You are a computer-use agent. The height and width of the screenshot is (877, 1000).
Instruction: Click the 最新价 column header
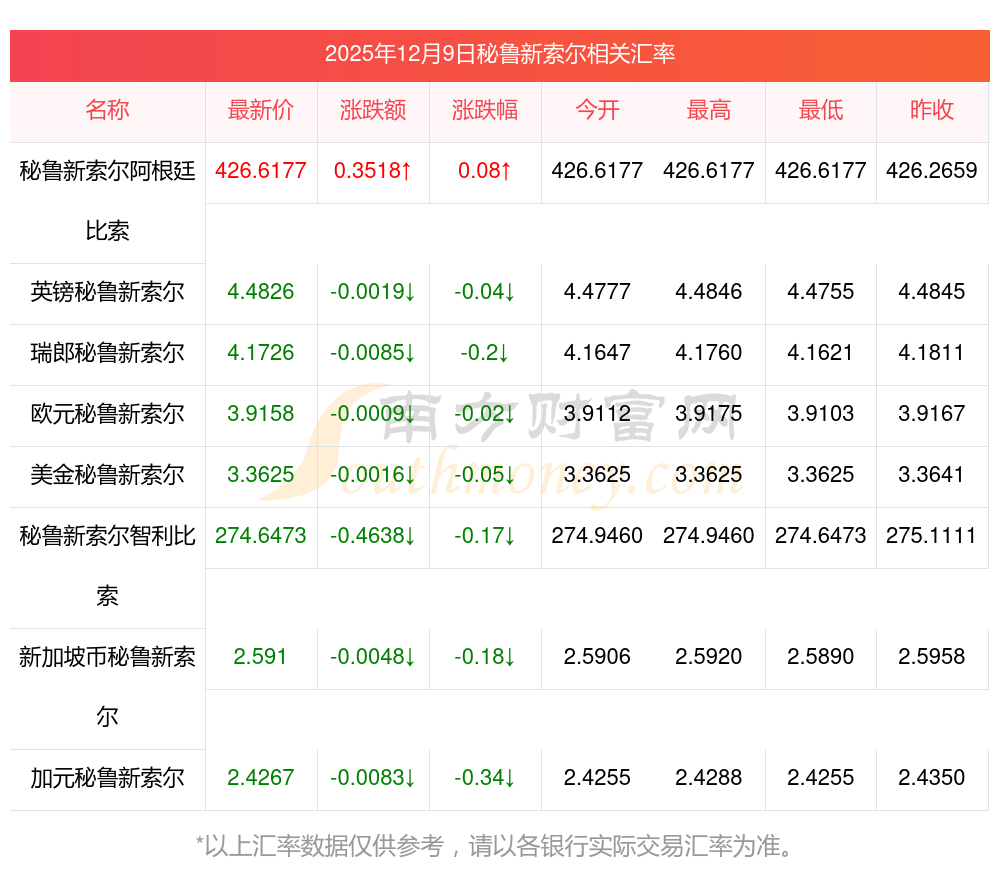[261, 110]
